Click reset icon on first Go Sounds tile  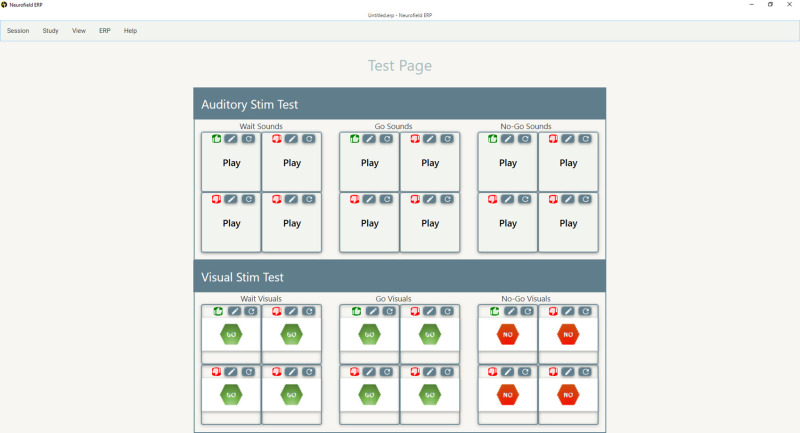(386, 139)
